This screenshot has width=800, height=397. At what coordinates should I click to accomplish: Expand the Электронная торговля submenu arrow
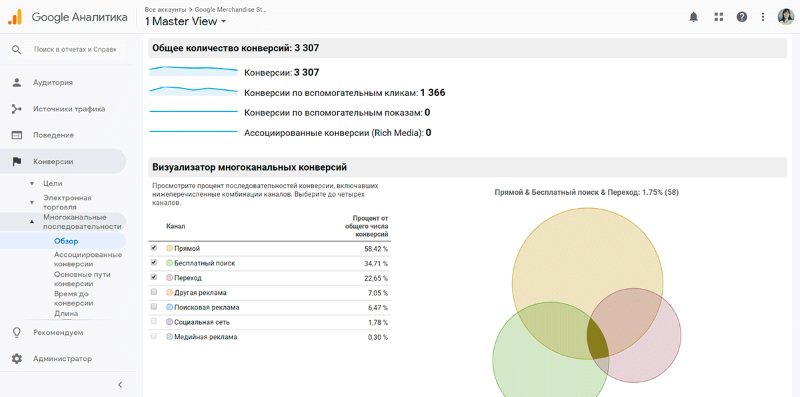point(32,203)
